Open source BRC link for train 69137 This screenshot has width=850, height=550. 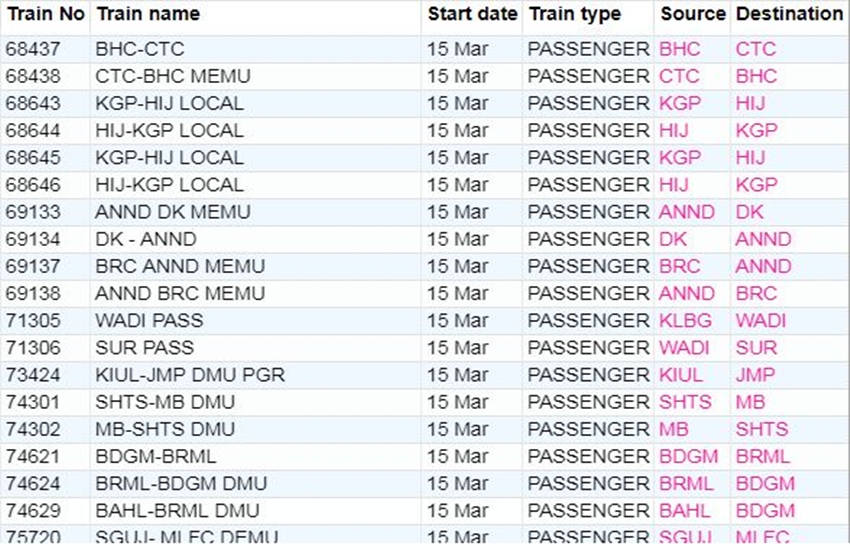pyautogui.click(x=680, y=266)
